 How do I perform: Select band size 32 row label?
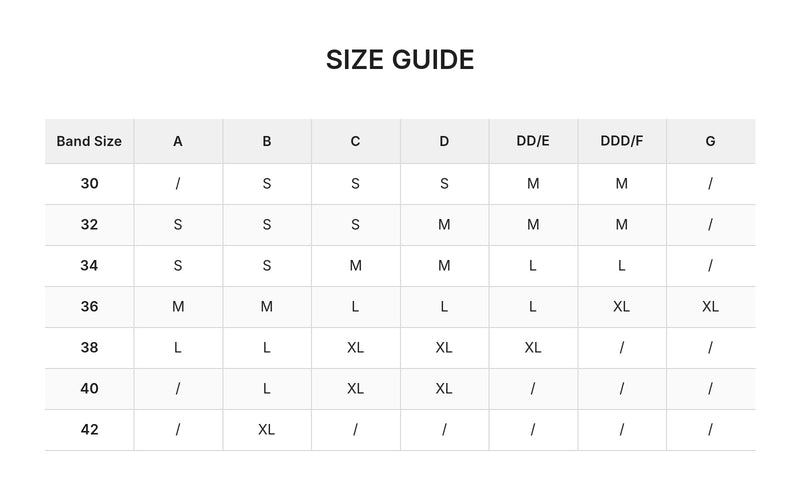pos(89,225)
